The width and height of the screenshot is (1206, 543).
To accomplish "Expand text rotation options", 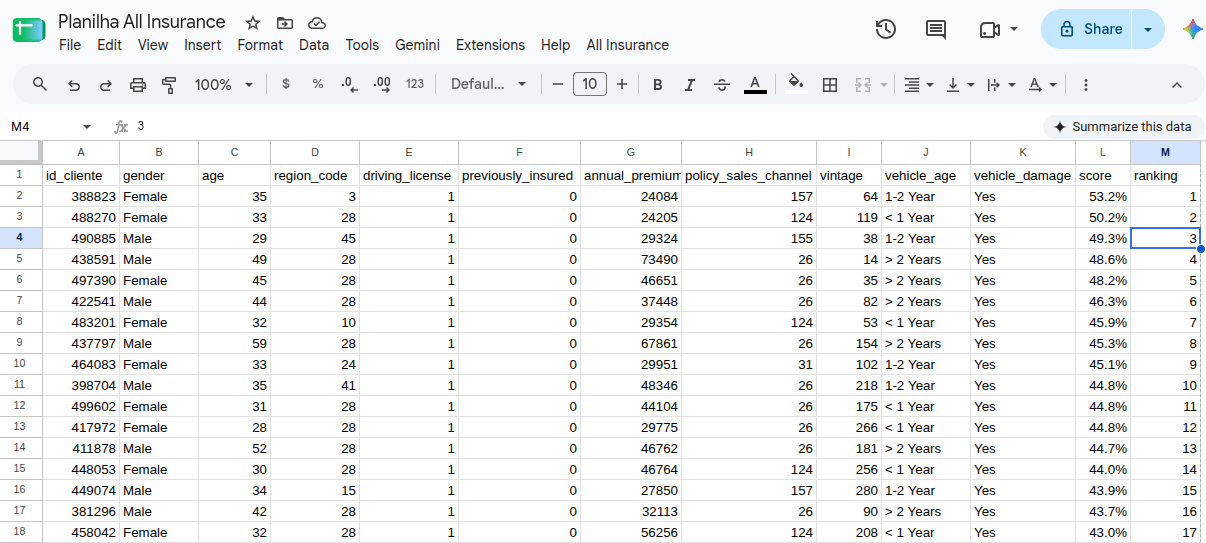I will pos(1053,85).
